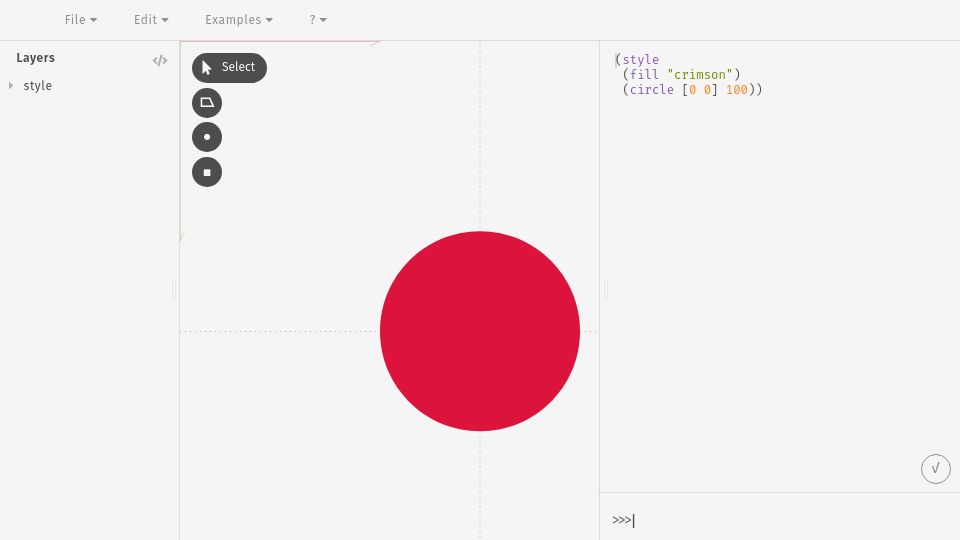
Task: Open the File menu
Action: [81, 20]
